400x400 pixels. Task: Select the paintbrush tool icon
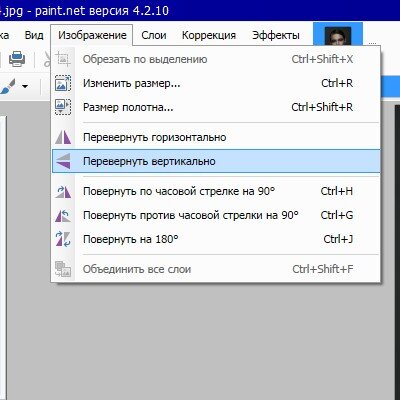(8, 86)
